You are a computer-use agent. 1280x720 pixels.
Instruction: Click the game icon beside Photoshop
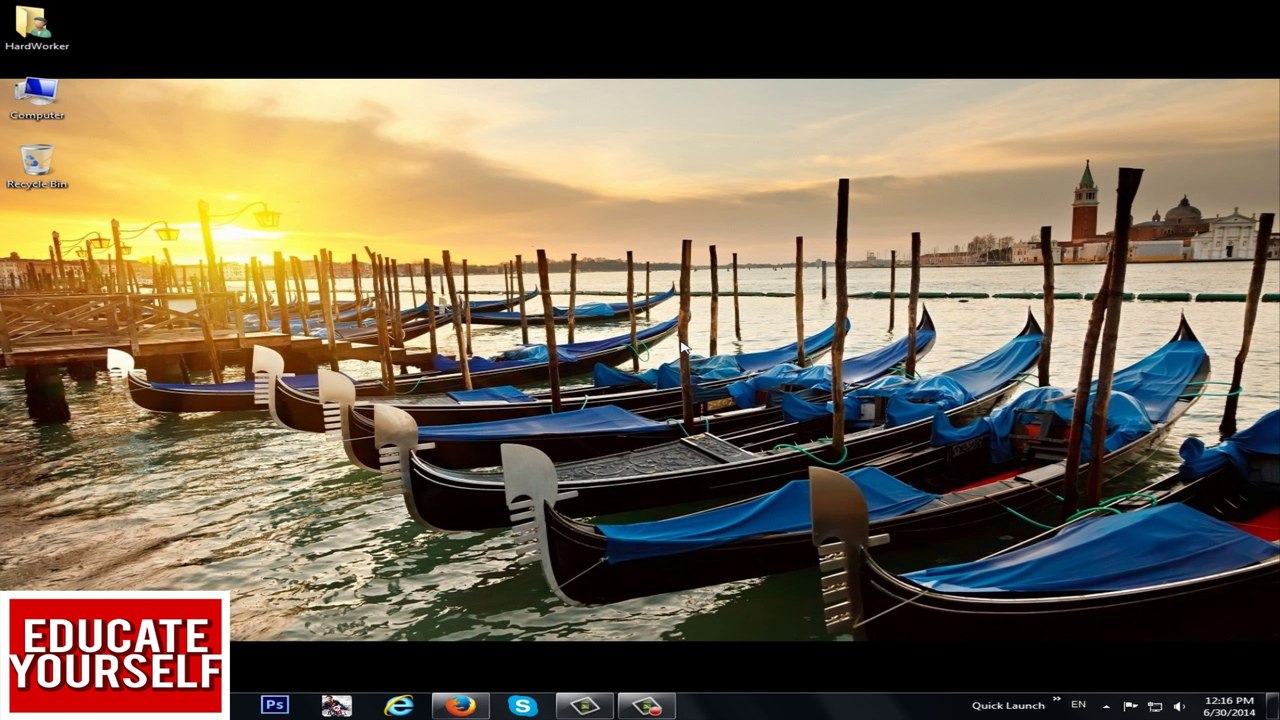tap(336, 705)
